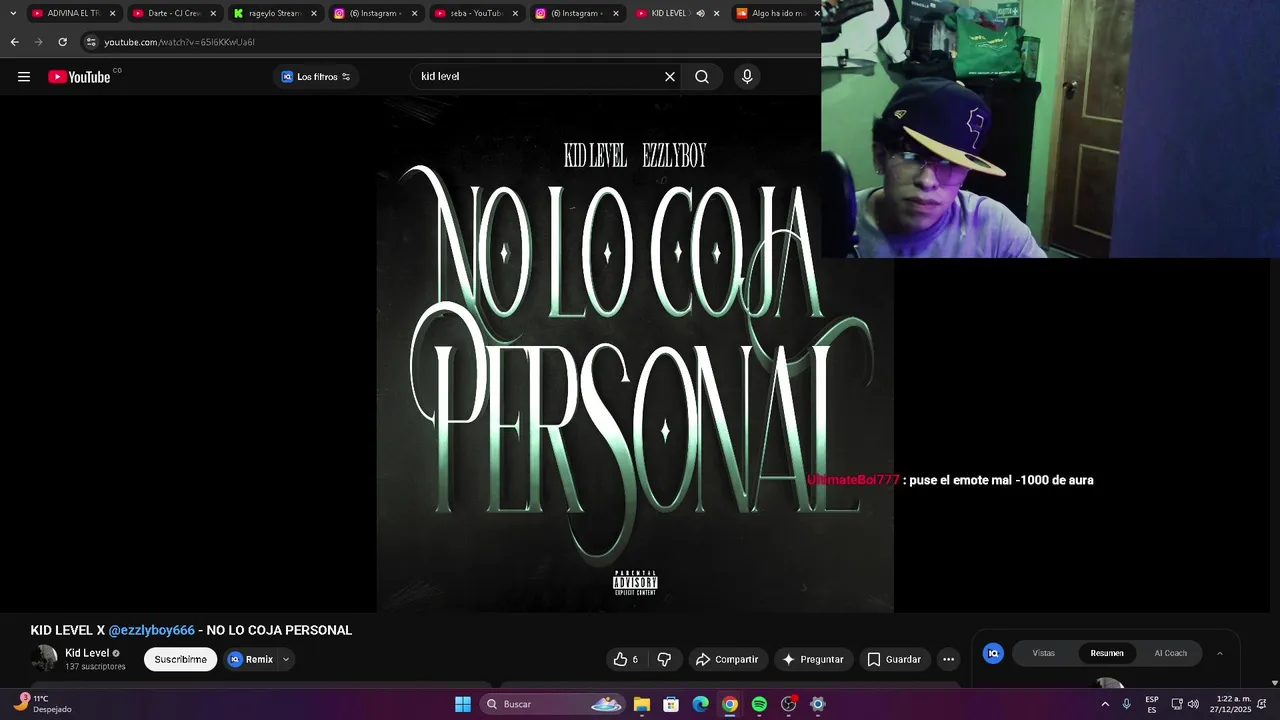Save video with Guardar button

point(894,659)
